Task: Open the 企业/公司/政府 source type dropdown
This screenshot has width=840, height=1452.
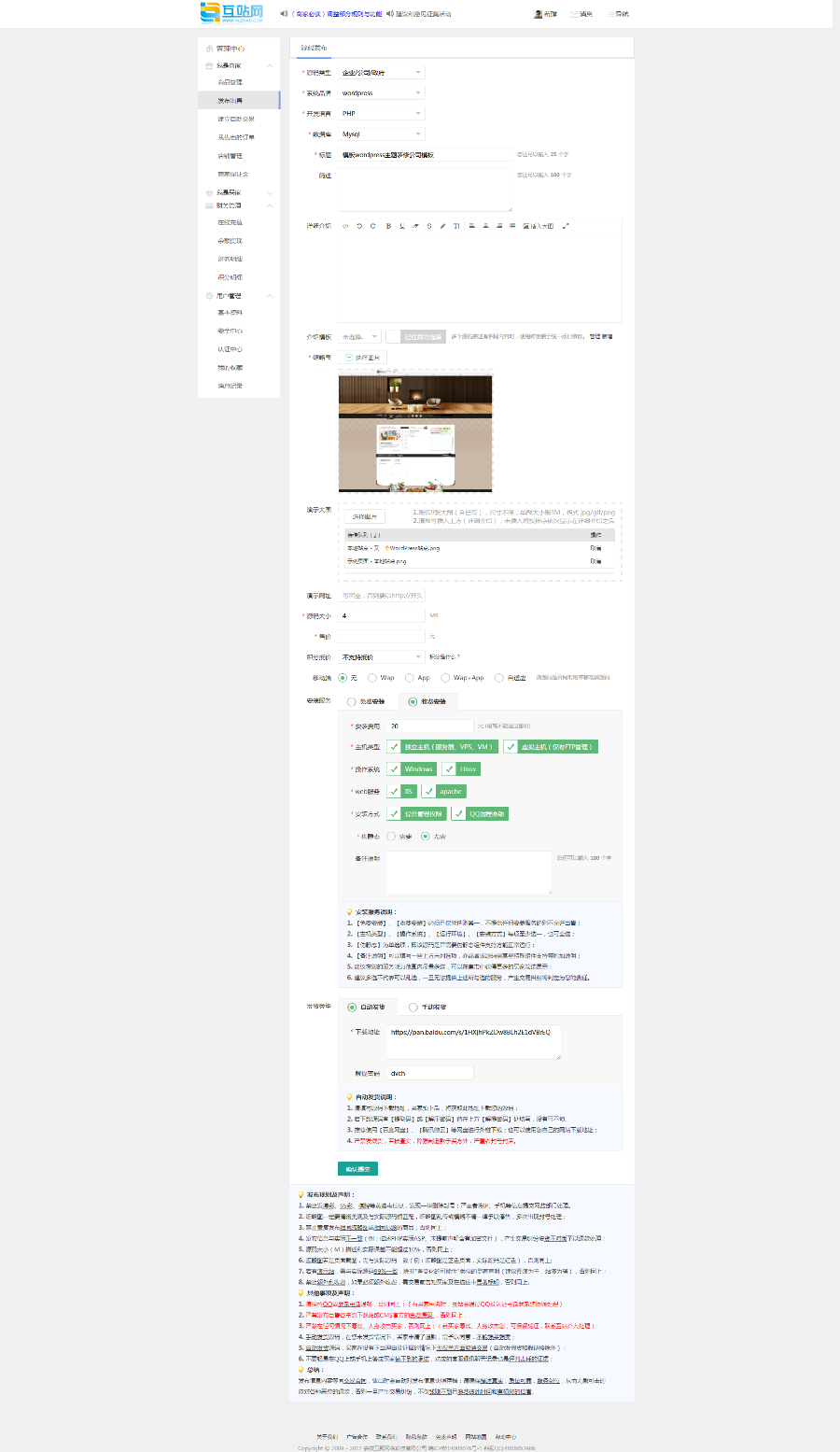Action: (381, 72)
